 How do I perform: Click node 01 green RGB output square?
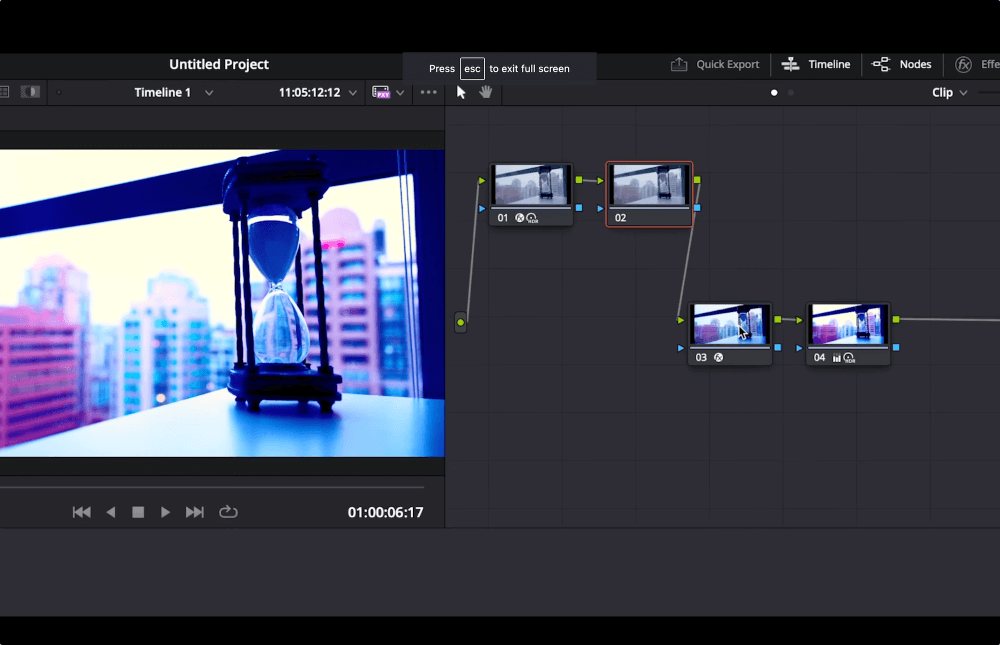click(579, 180)
